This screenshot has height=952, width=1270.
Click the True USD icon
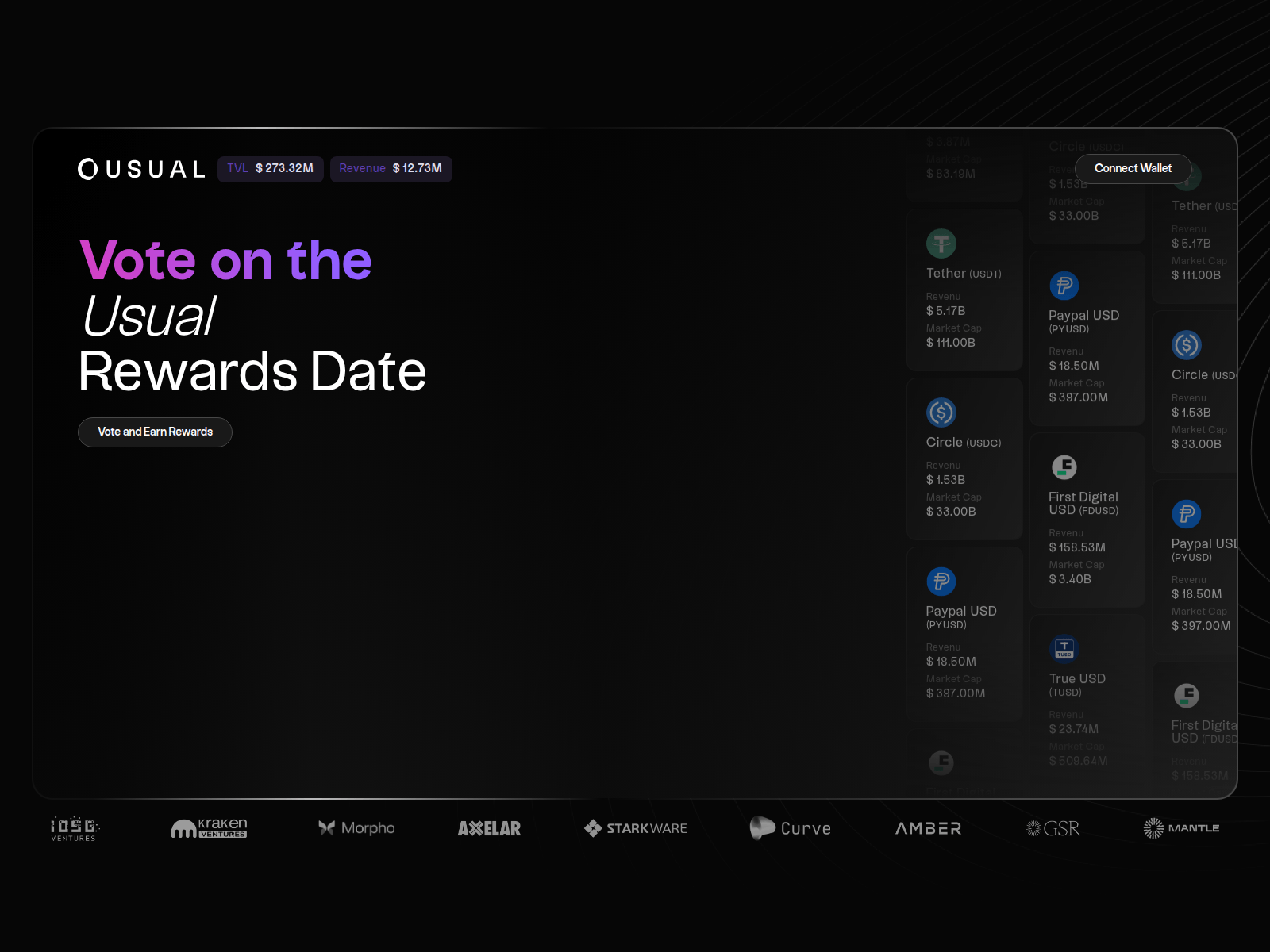click(1064, 648)
